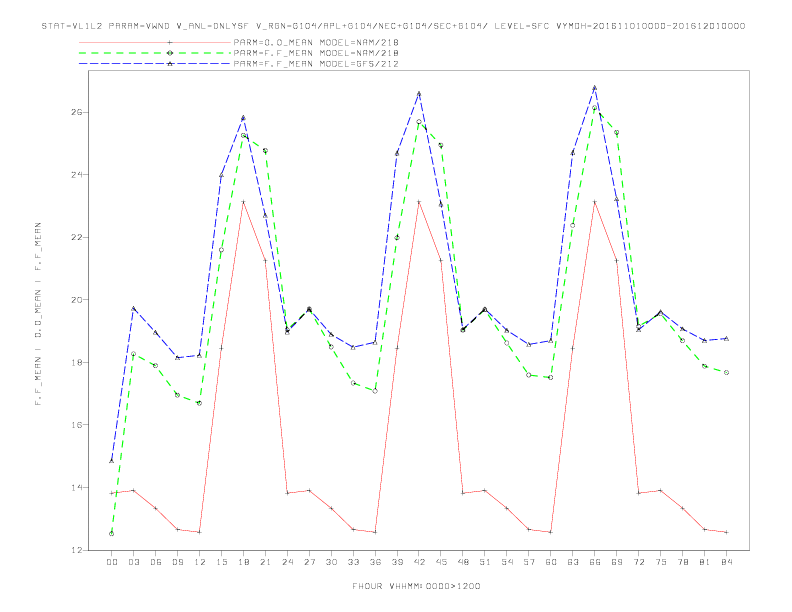Click y-axis tick label 20
Screen dimensions: 792x612
point(76,300)
